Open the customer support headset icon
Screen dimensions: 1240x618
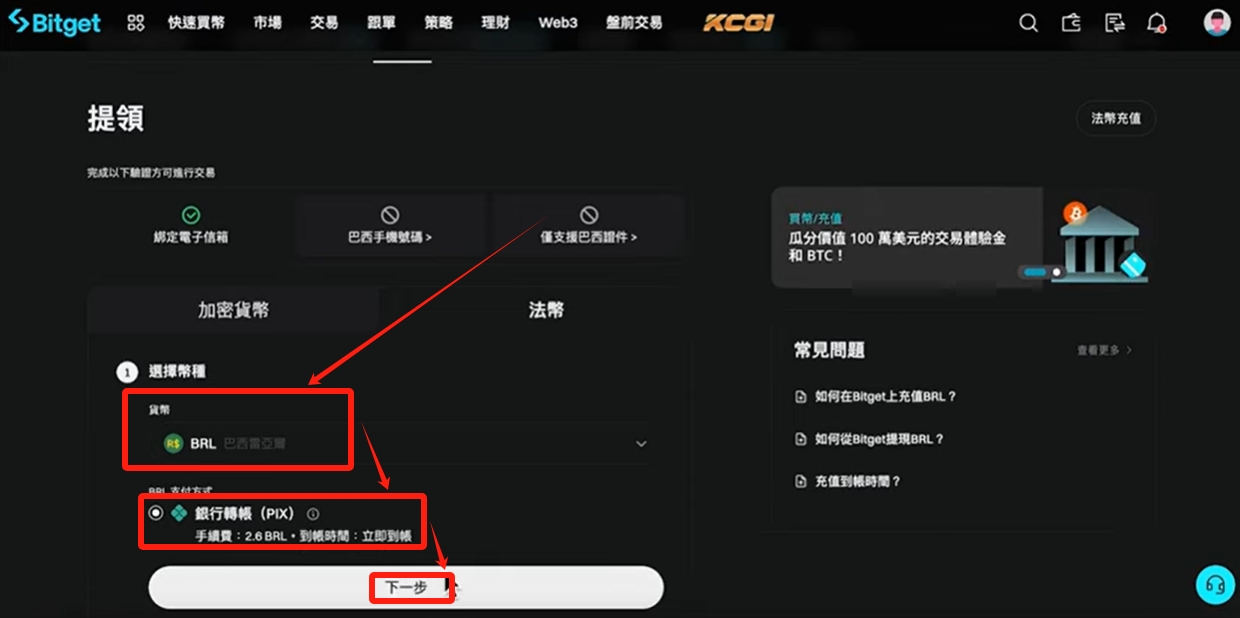tap(1215, 585)
